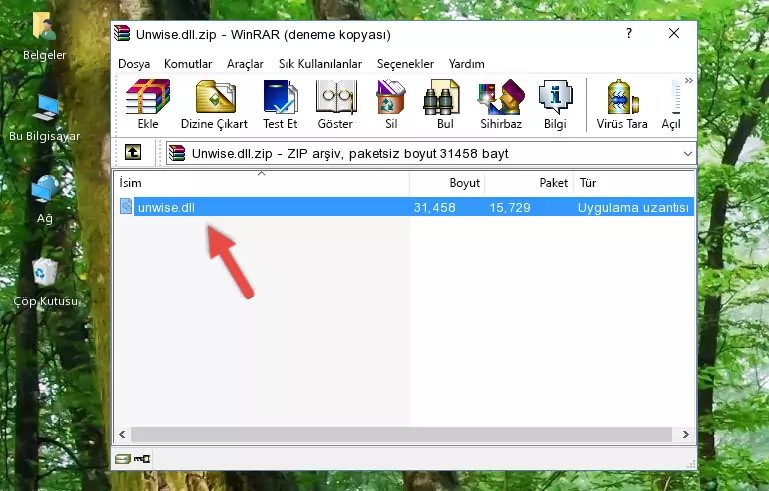Click the partially visible Açıl toolbar icon
The height and width of the screenshot is (491, 769).
[671, 104]
